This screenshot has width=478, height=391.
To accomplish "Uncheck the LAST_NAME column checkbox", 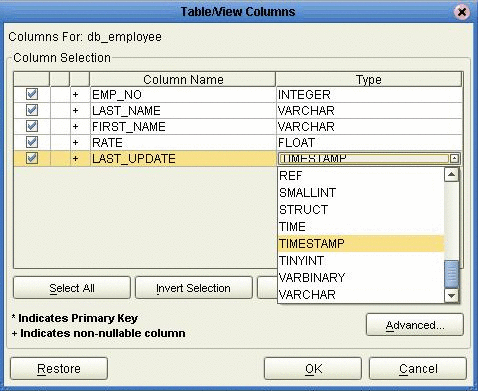I will [x=32, y=110].
